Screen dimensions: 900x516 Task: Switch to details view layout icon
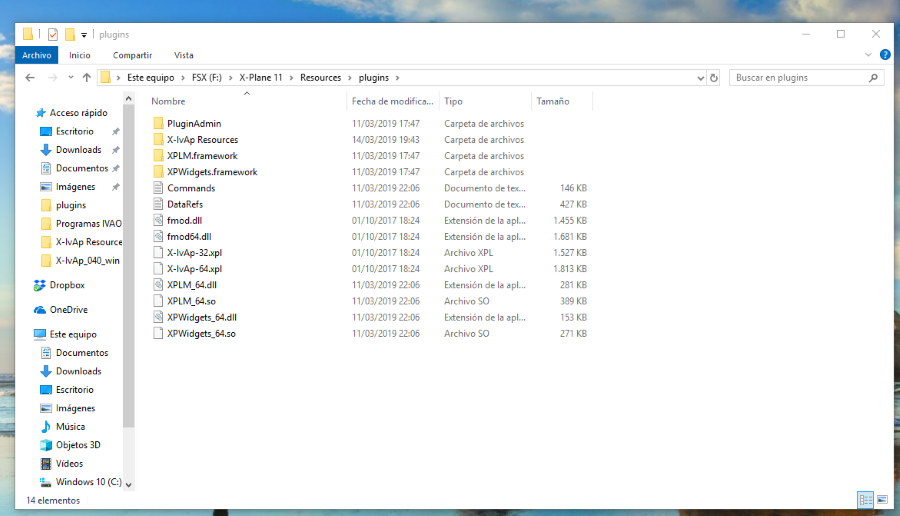tap(866, 499)
